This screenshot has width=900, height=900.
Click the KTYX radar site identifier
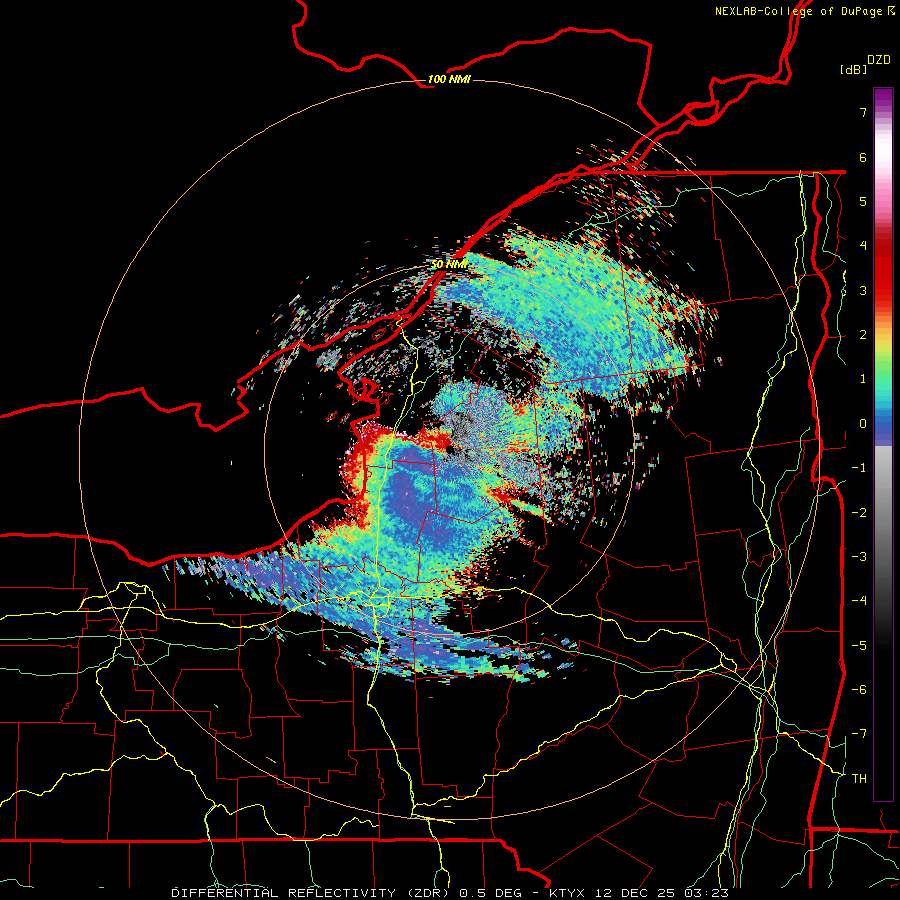coord(567,893)
